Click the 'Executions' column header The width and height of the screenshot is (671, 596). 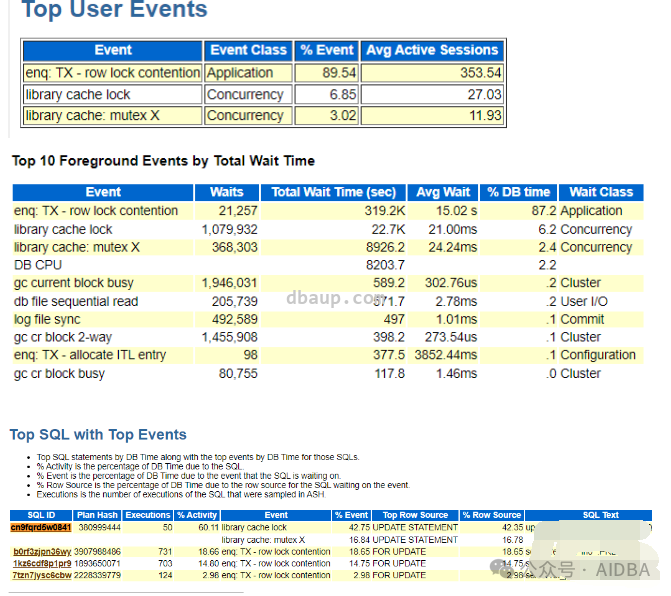(x=148, y=515)
